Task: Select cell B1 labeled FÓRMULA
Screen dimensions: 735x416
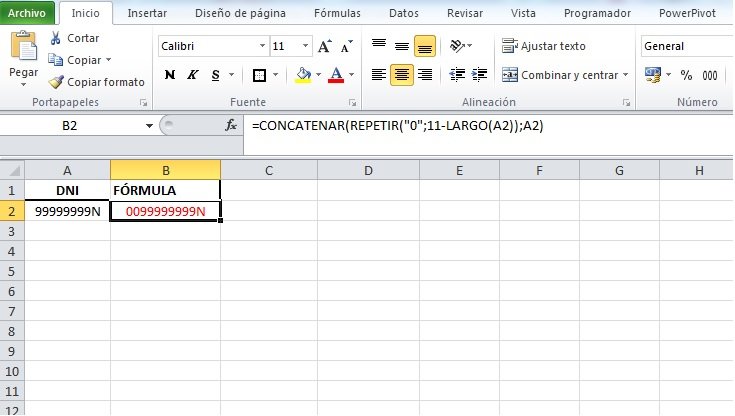Action: tap(165, 190)
